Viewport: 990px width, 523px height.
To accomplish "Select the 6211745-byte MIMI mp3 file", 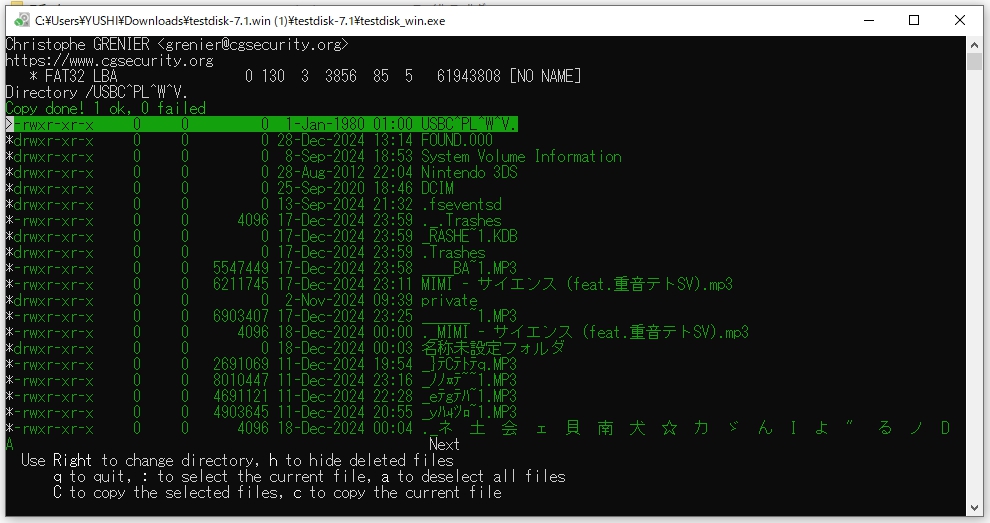I will pos(576,284).
